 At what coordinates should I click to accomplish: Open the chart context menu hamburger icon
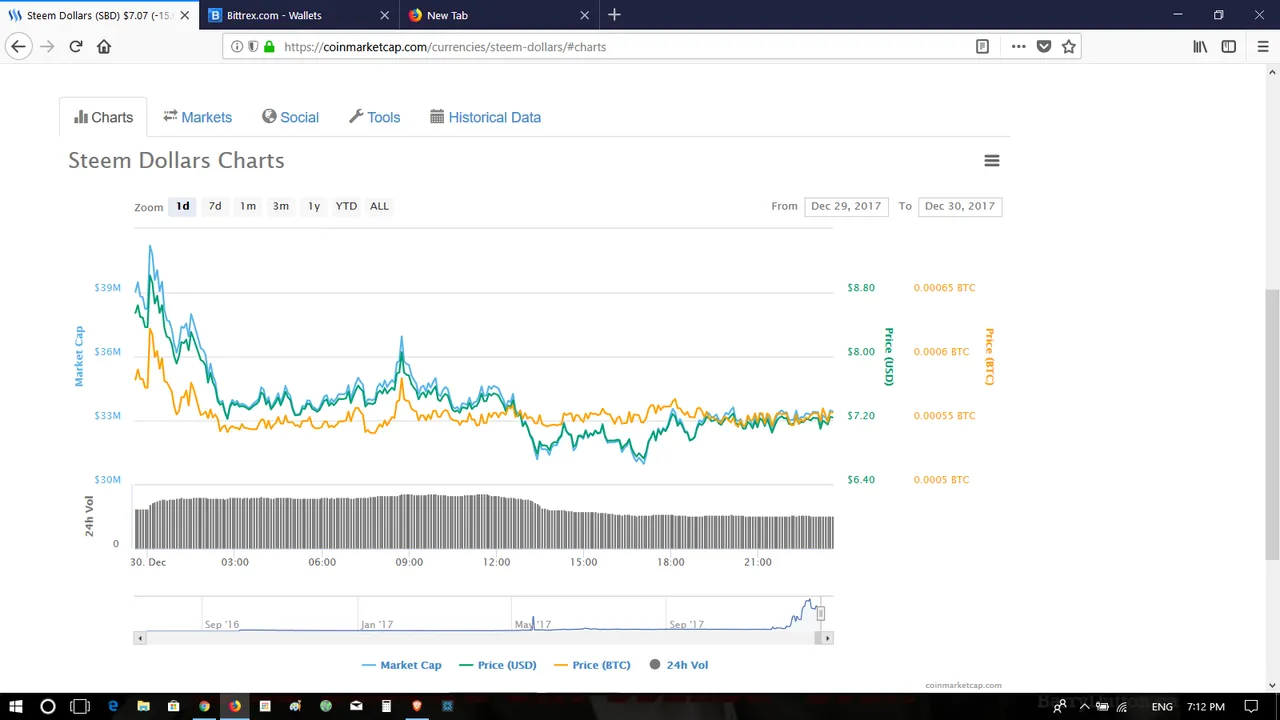click(991, 161)
